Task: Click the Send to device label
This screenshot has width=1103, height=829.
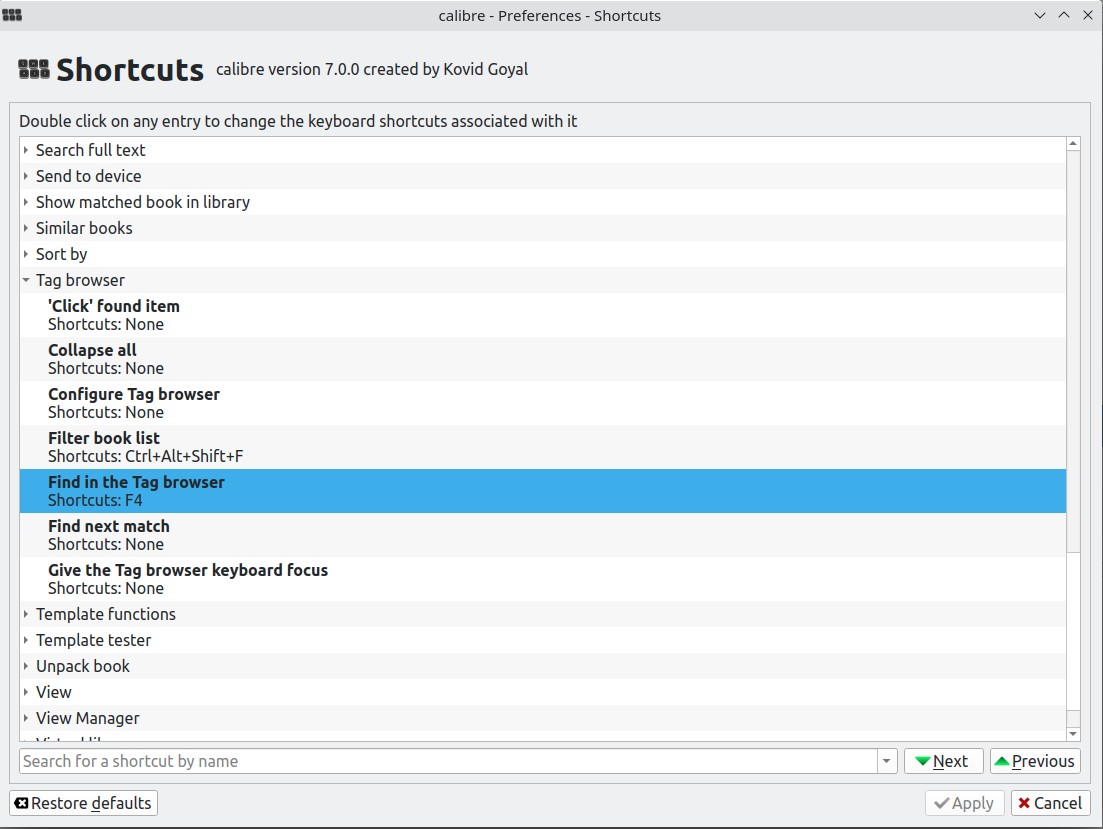Action: (x=89, y=176)
